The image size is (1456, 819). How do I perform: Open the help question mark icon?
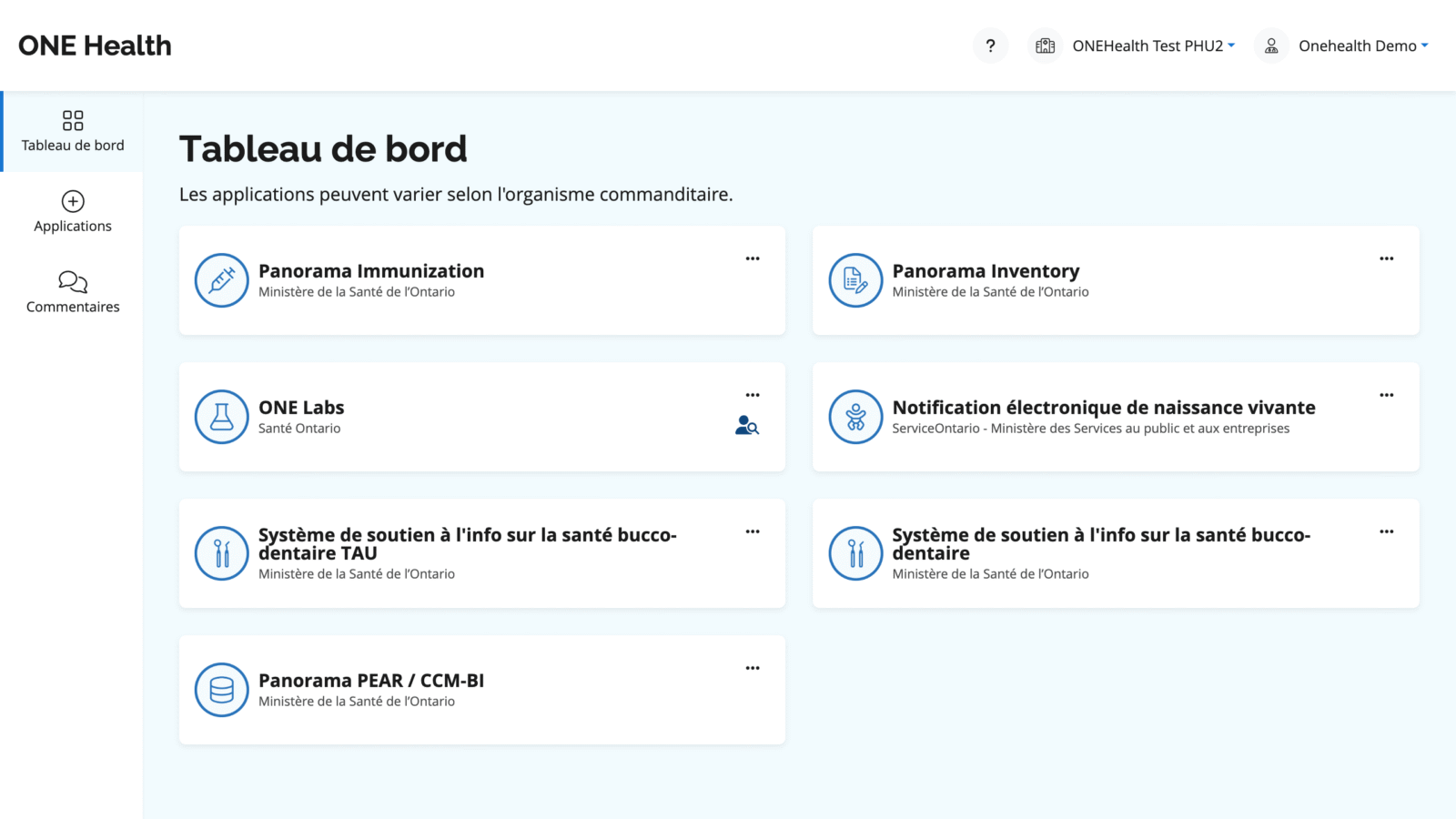coord(990,45)
